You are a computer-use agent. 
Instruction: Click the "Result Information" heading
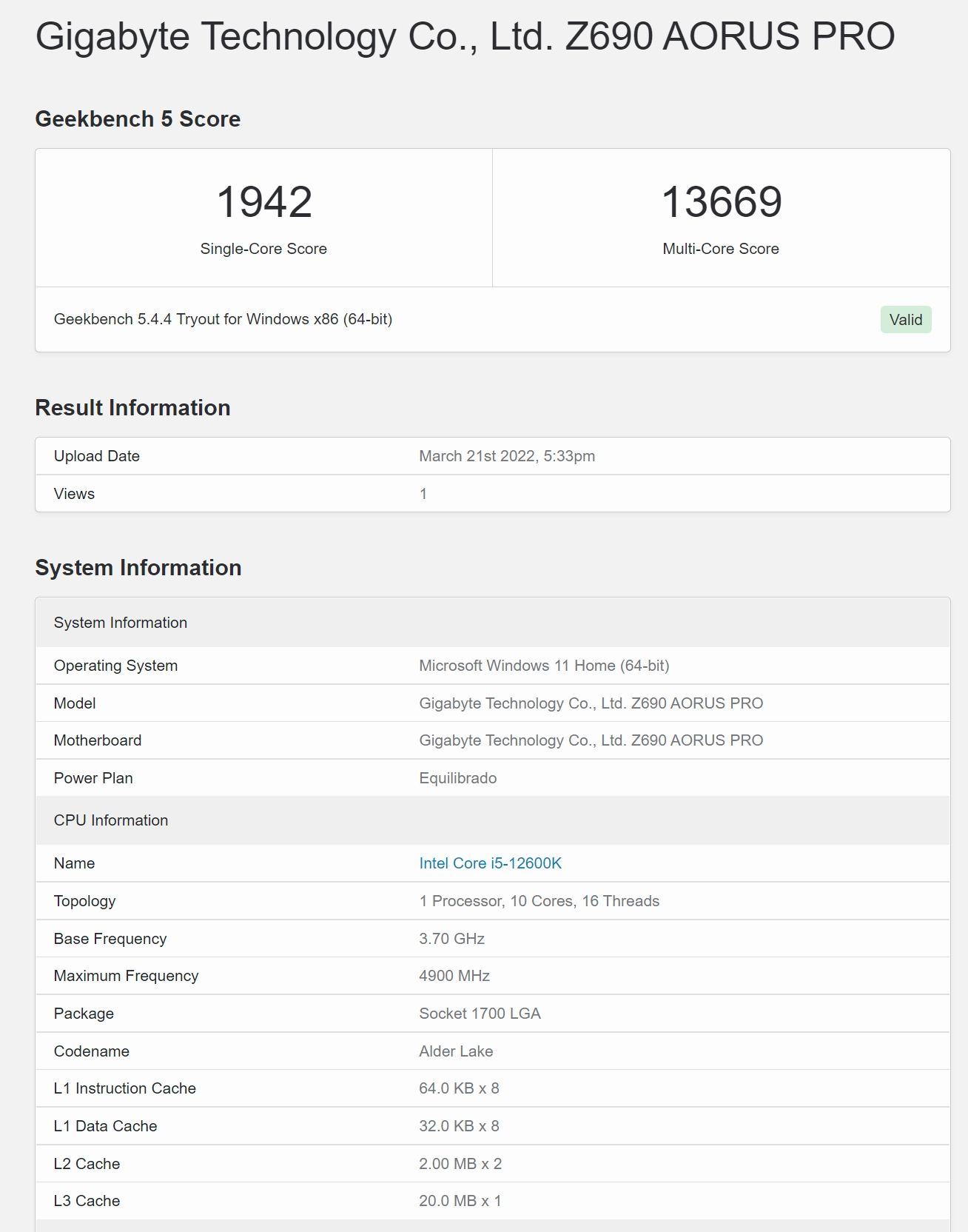[132, 408]
